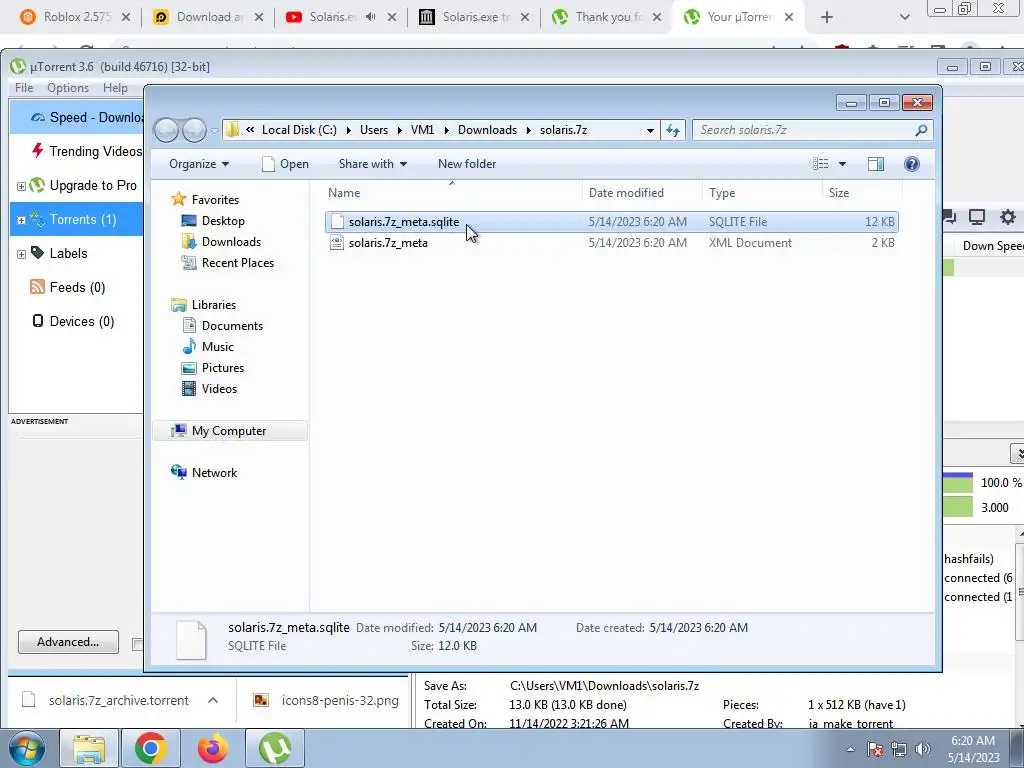
Task: Expand the Torrents (1) tree node
Action: [x=21, y=220]
